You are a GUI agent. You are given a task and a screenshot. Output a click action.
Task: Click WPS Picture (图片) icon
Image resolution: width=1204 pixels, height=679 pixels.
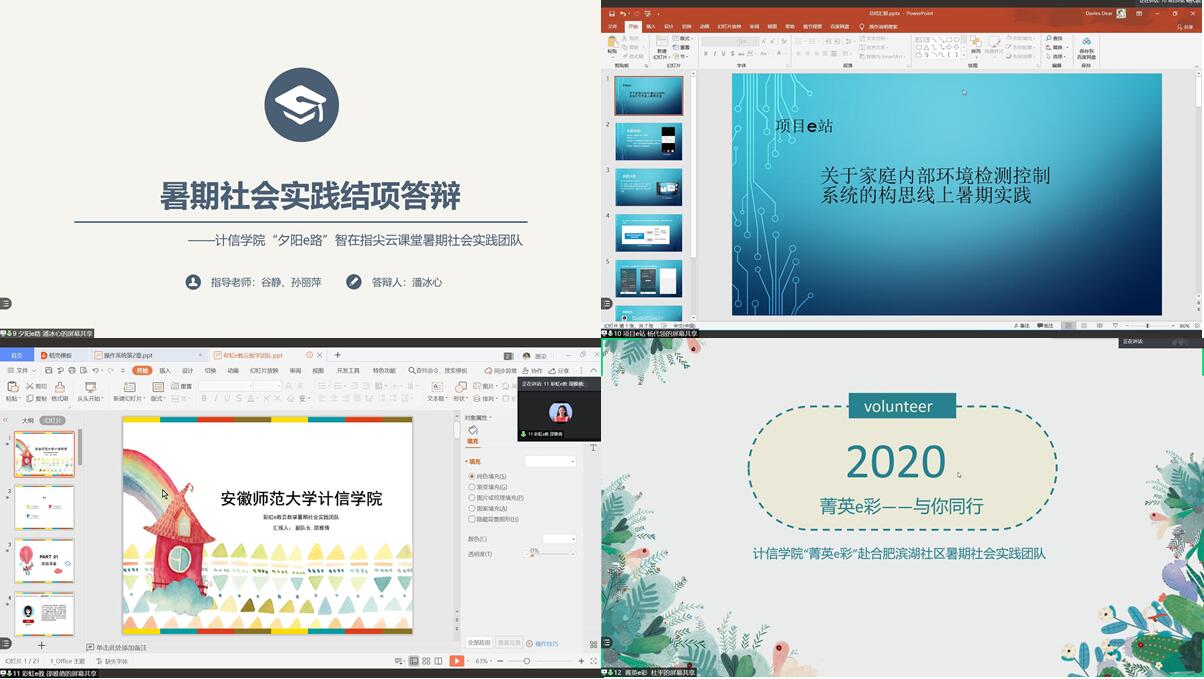[x=477, y=386]
